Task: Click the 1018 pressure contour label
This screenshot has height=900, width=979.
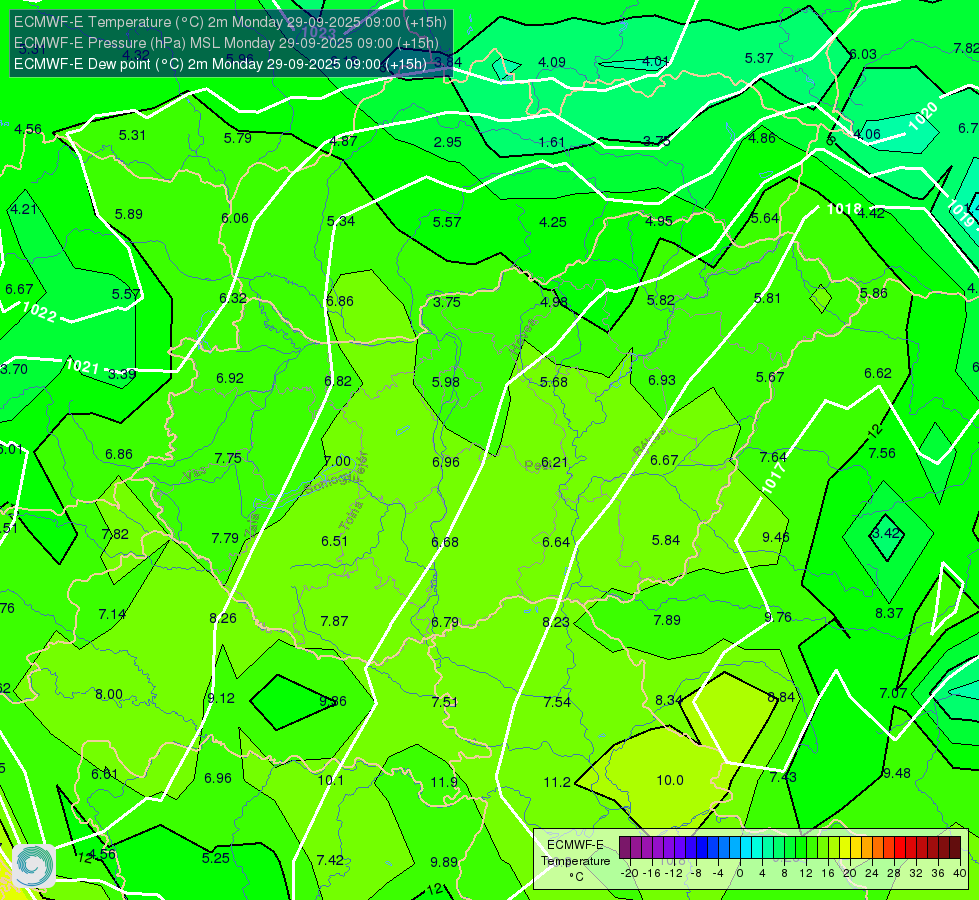Action: 844,209
